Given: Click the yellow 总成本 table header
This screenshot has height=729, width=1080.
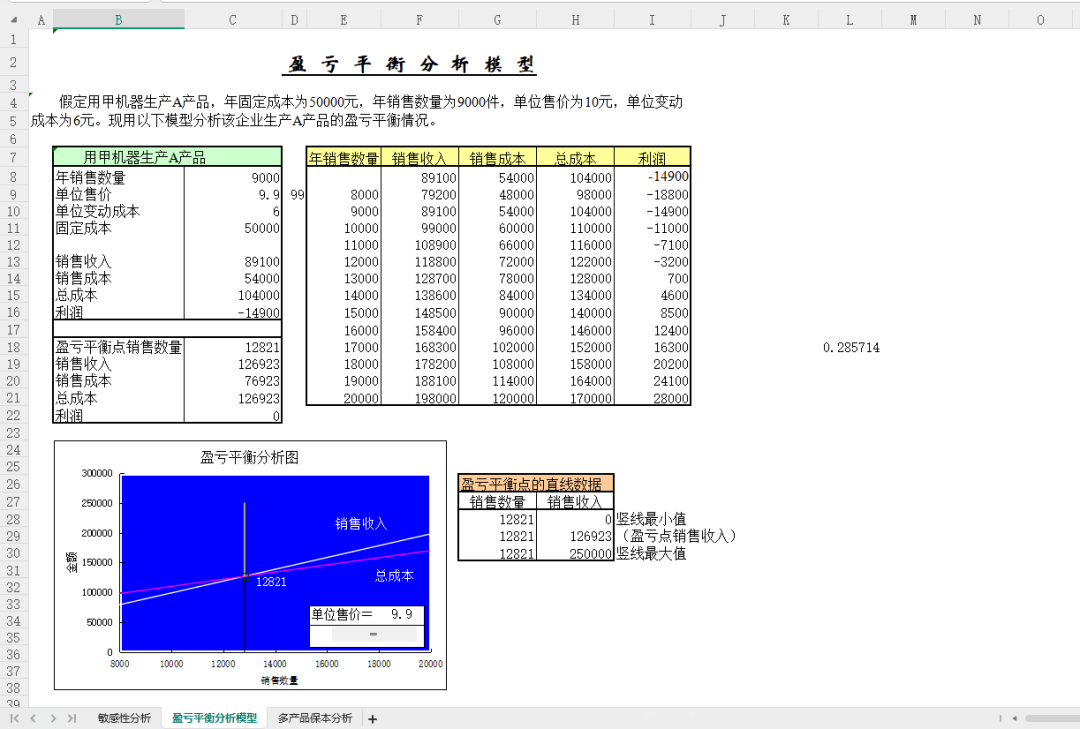Looking at the screenshot, I should 575,158.
